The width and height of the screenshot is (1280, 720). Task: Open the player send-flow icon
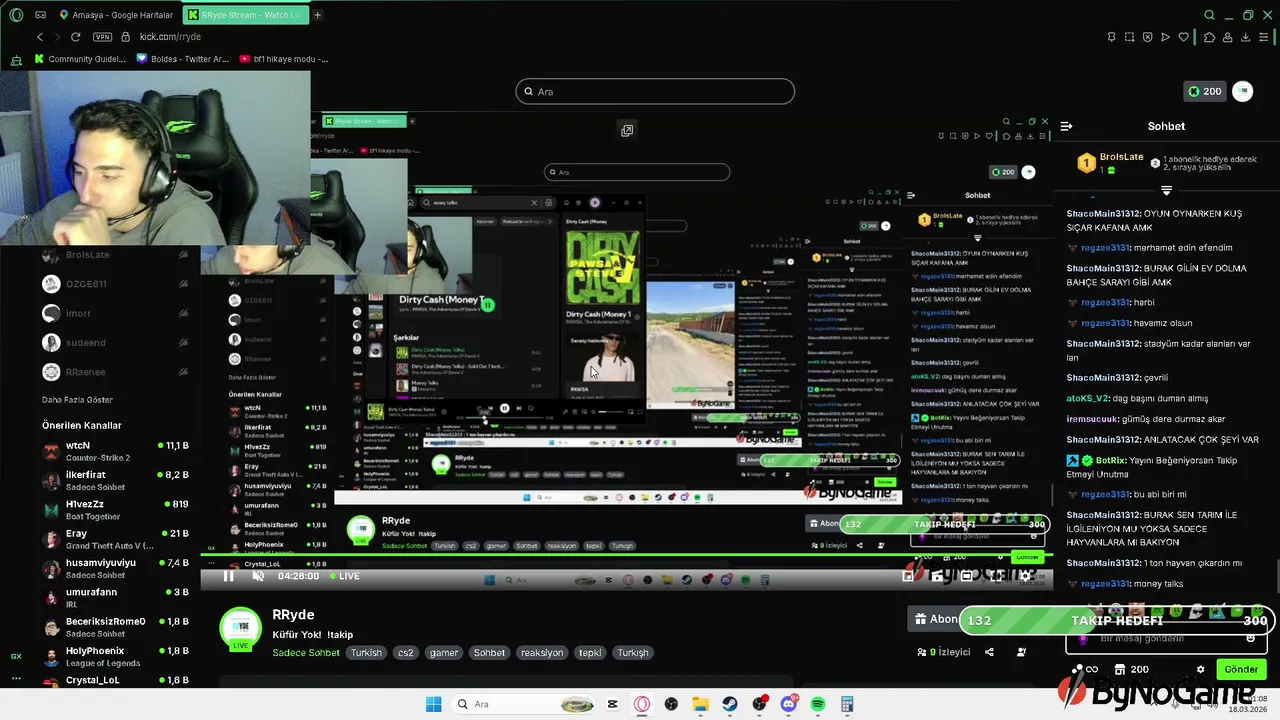coord(1165,37)
